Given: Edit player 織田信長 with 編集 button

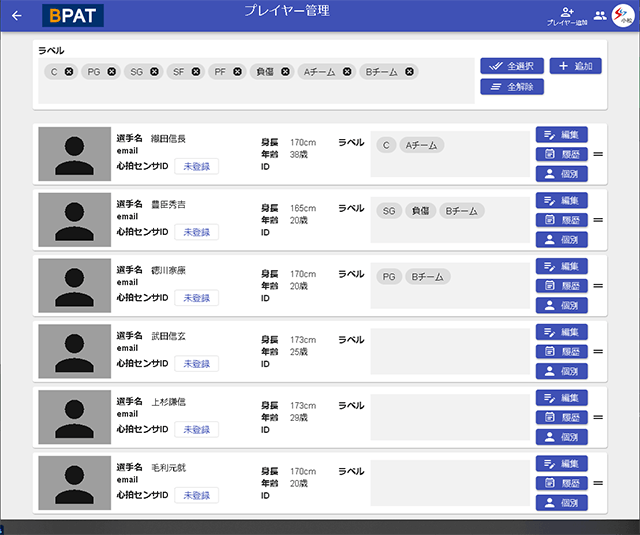Looking at the screenshot, I should (x=561, y=135).
